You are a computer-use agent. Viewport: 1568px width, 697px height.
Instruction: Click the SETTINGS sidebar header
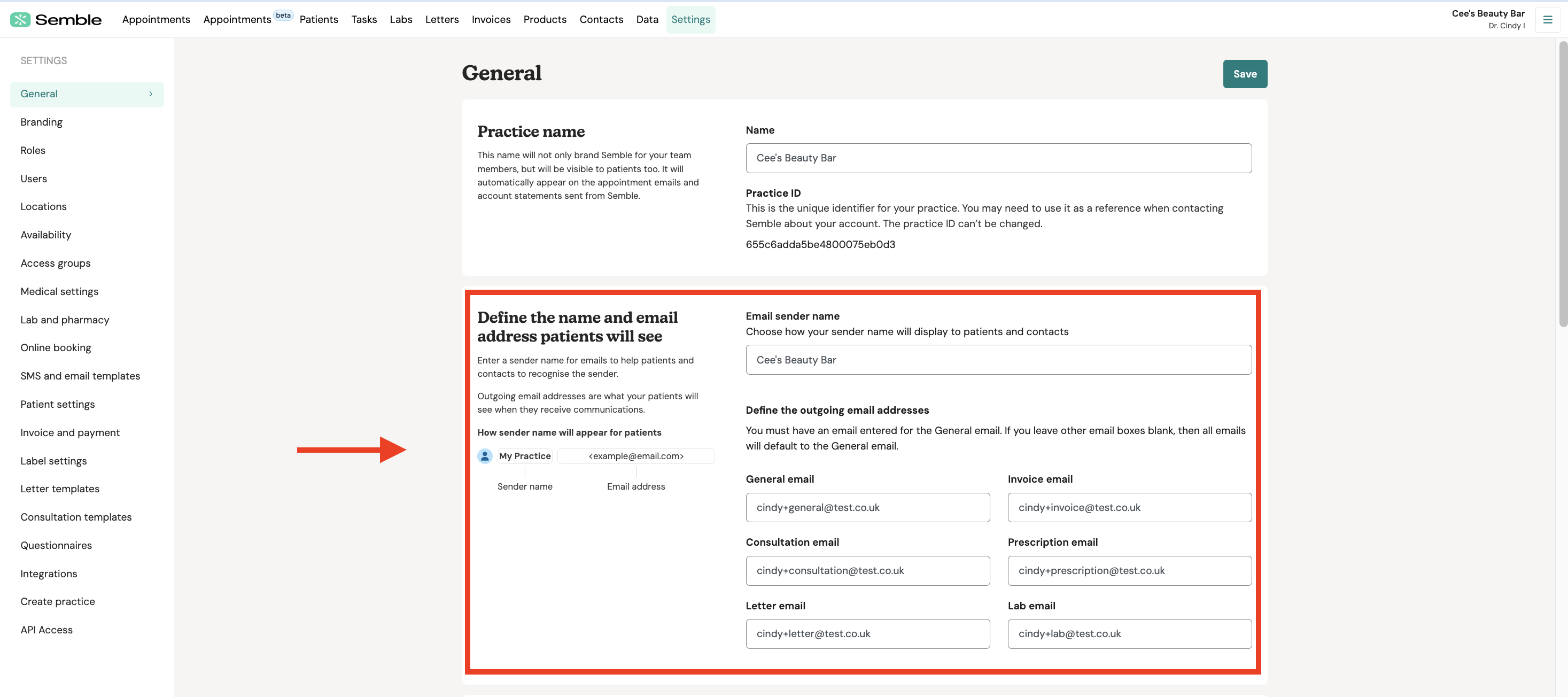pos(44,61)
